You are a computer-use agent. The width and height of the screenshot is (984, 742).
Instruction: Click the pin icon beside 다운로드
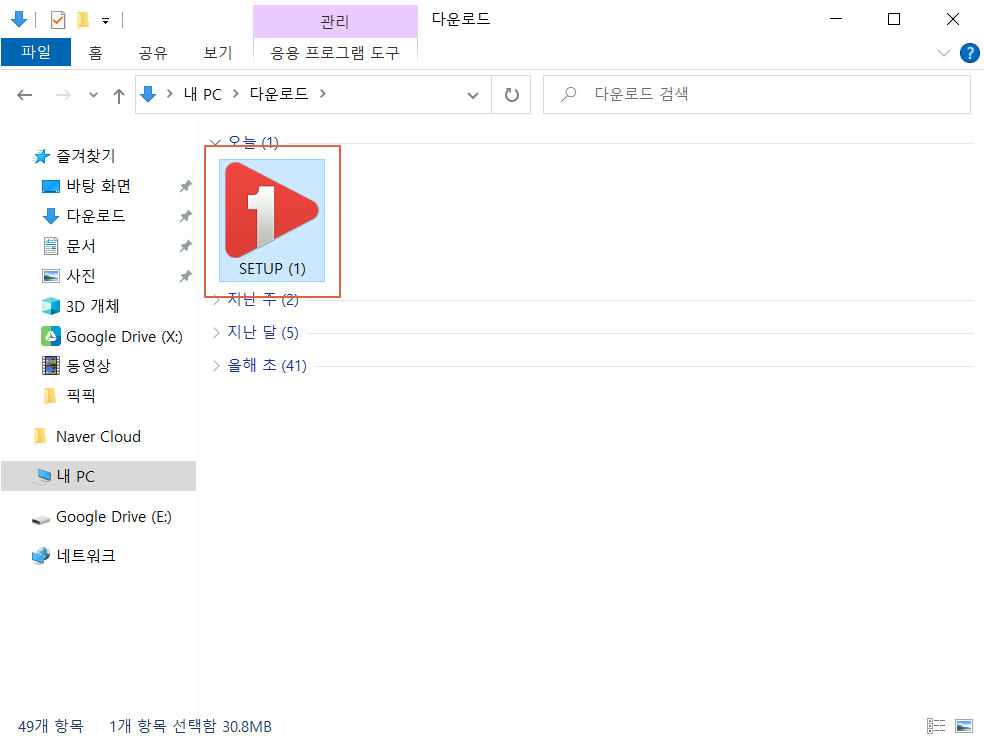(185, 217)
